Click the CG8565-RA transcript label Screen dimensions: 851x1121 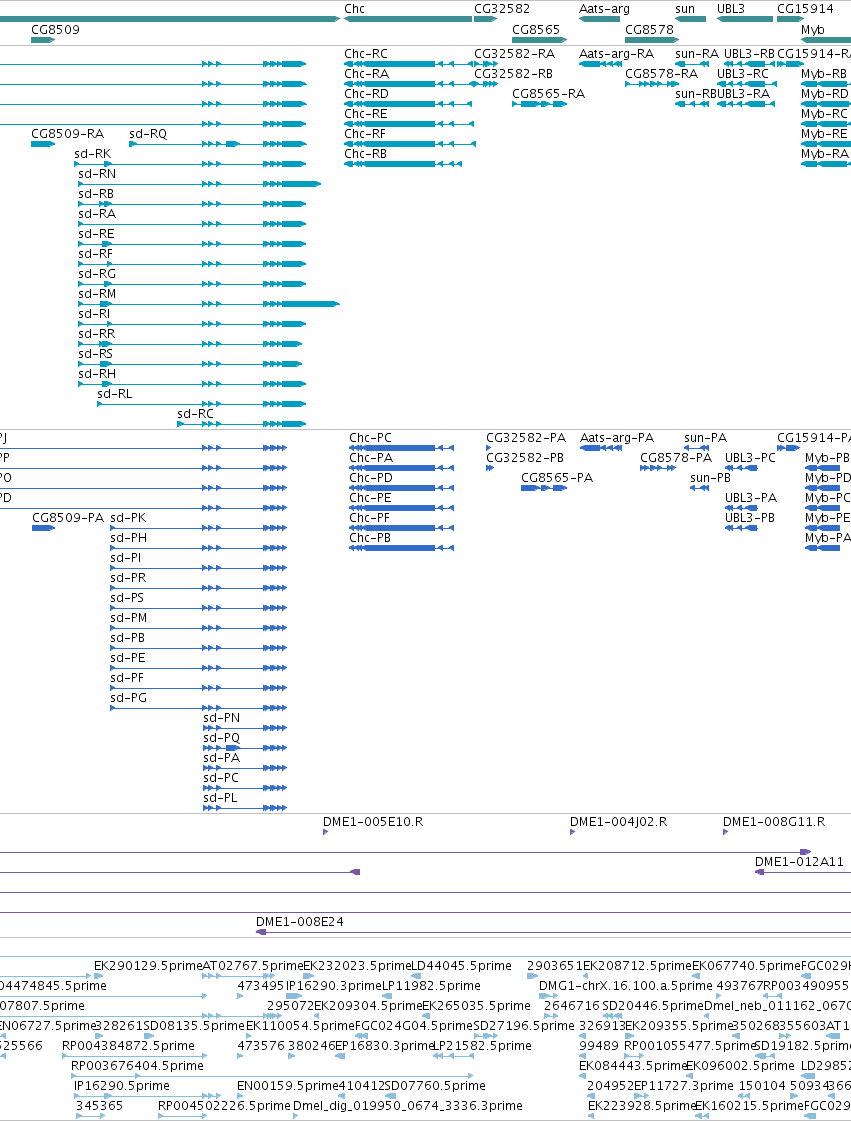(549, 94)
